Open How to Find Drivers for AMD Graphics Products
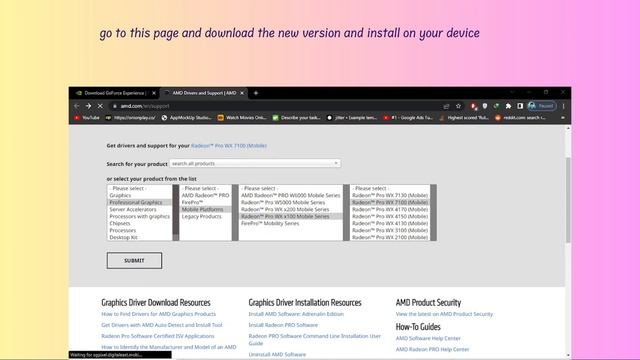640x360 pixels. pos(159,314)
